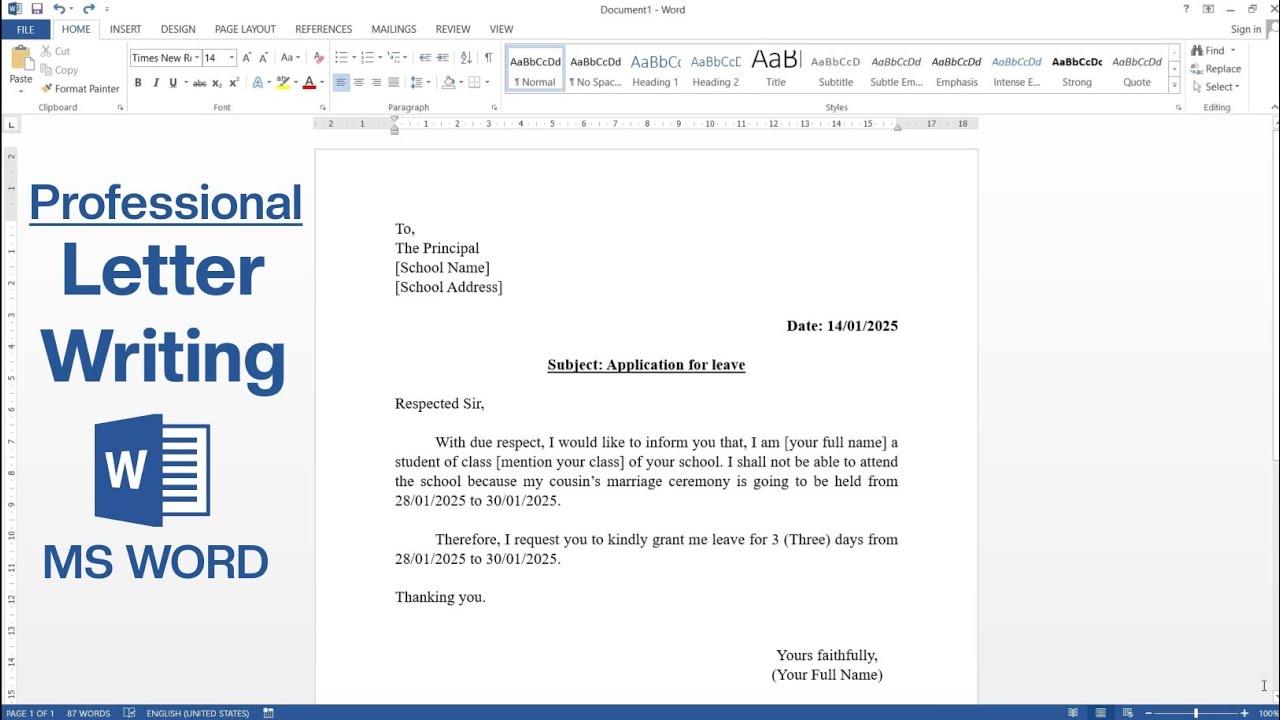Open the font size dropdown
The image size is (1280, 720).
tap(232, 58)
